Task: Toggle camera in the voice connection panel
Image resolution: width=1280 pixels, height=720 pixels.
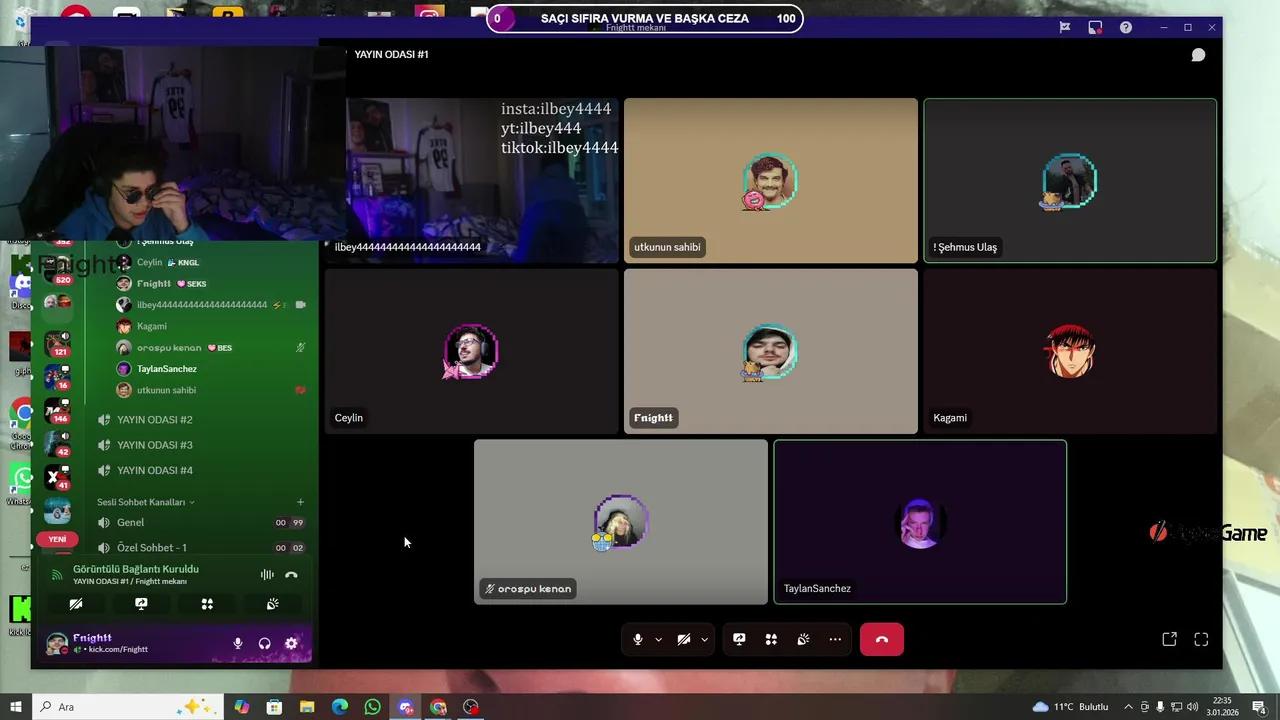Action: pos(75,604)
